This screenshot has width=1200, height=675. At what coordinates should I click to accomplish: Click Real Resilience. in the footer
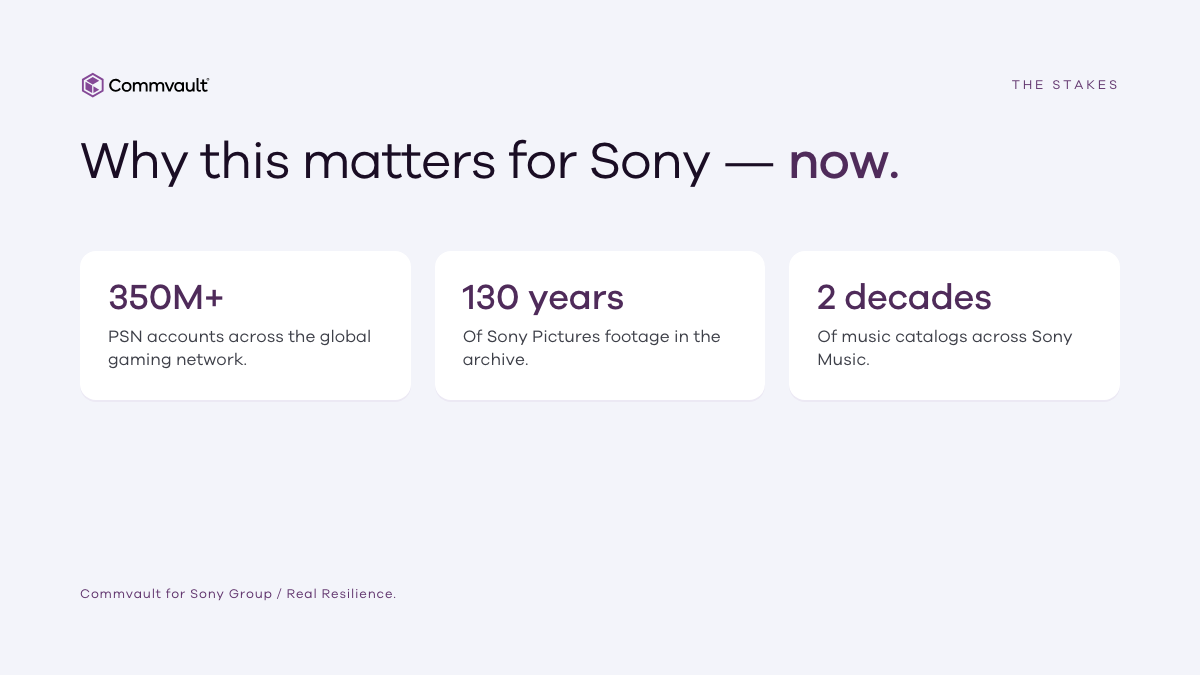point(341,594)
